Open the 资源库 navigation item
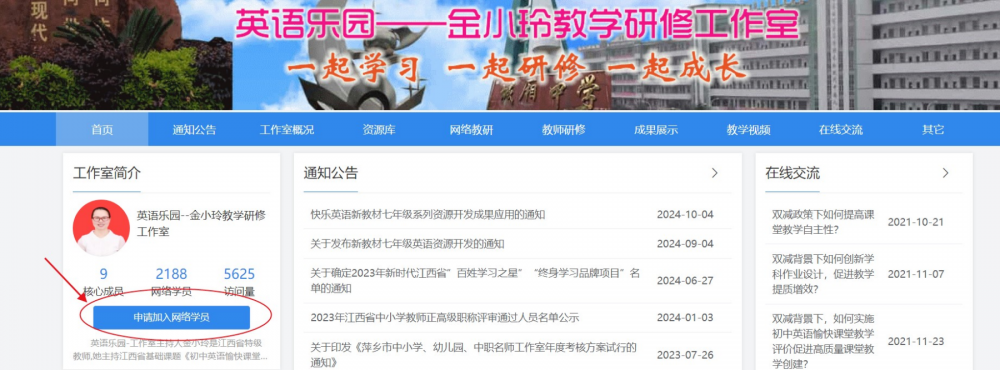This screenshot has height=370, width=1000. pos(379,130)
